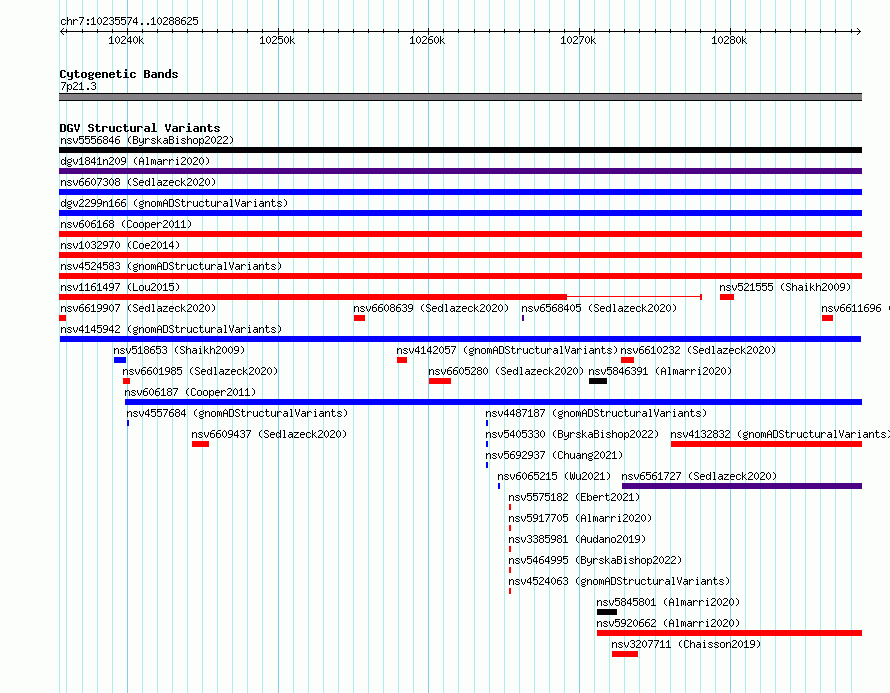Click the purple dgv1841n209 variant bar
This screenshot has height=693, width=890.
coord(460,171)
